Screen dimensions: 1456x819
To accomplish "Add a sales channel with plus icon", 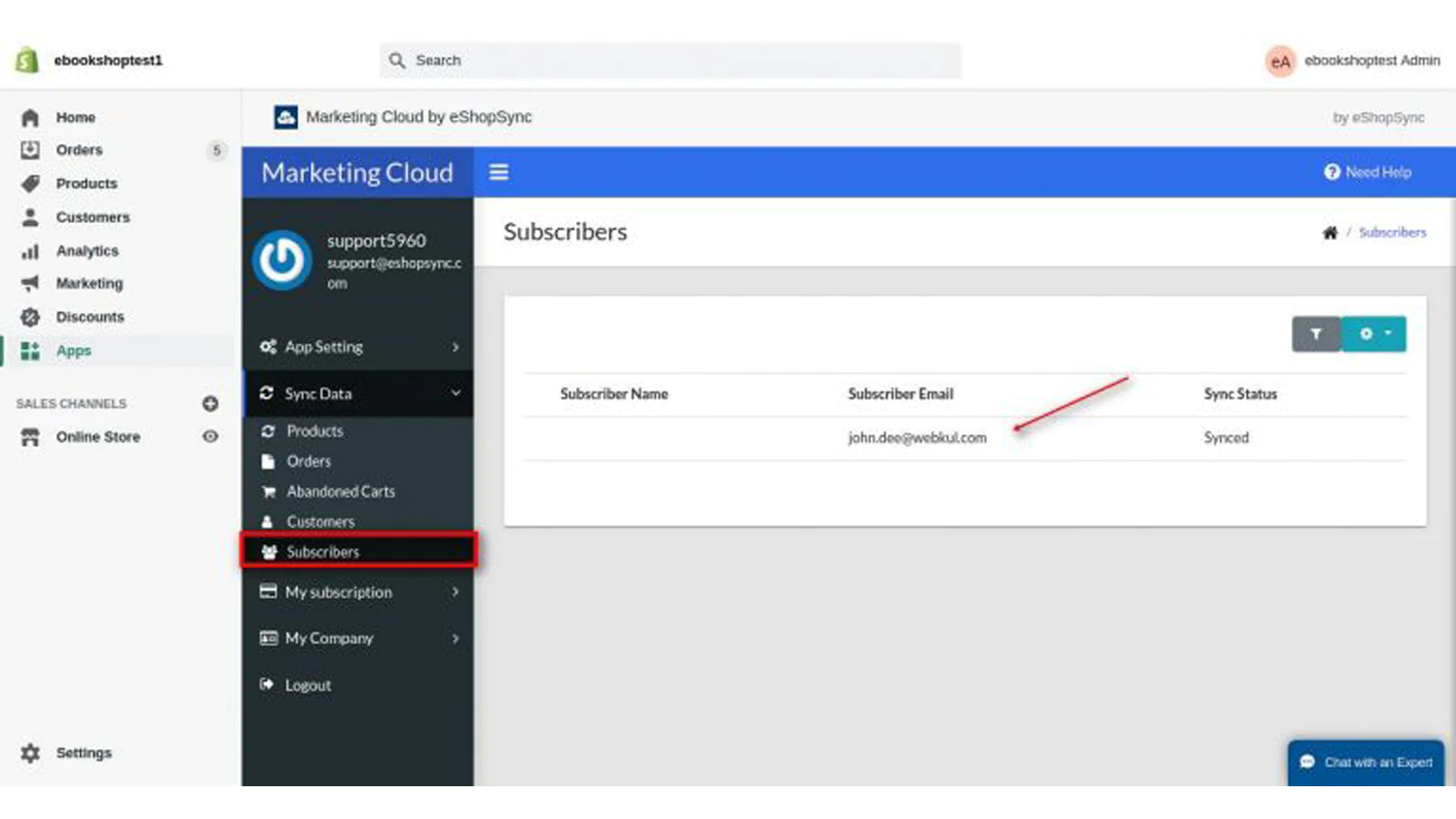I will pyautogui.click(x=210, y=403).
